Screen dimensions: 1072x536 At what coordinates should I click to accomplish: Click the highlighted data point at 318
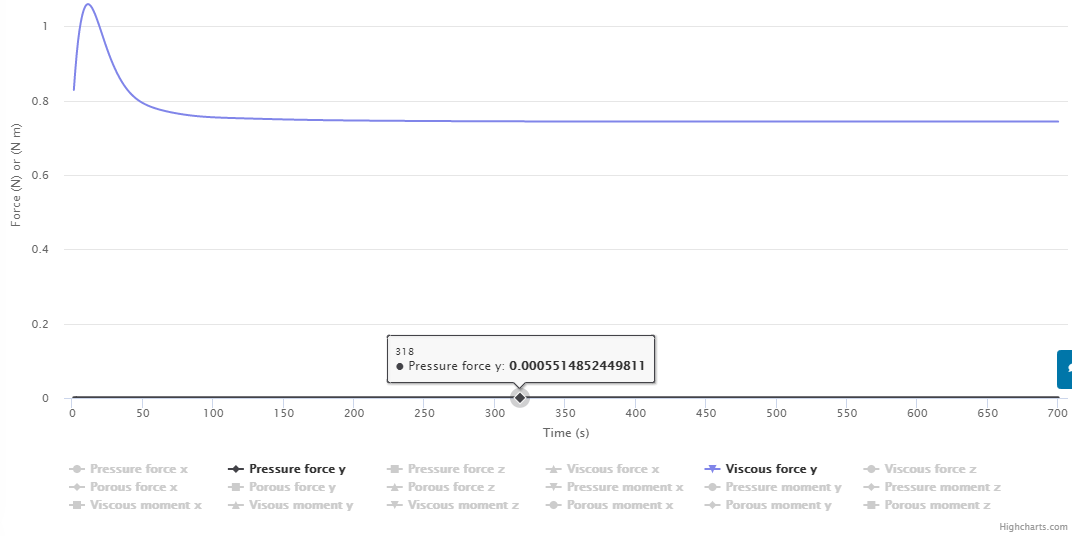[x=520, y=398]
